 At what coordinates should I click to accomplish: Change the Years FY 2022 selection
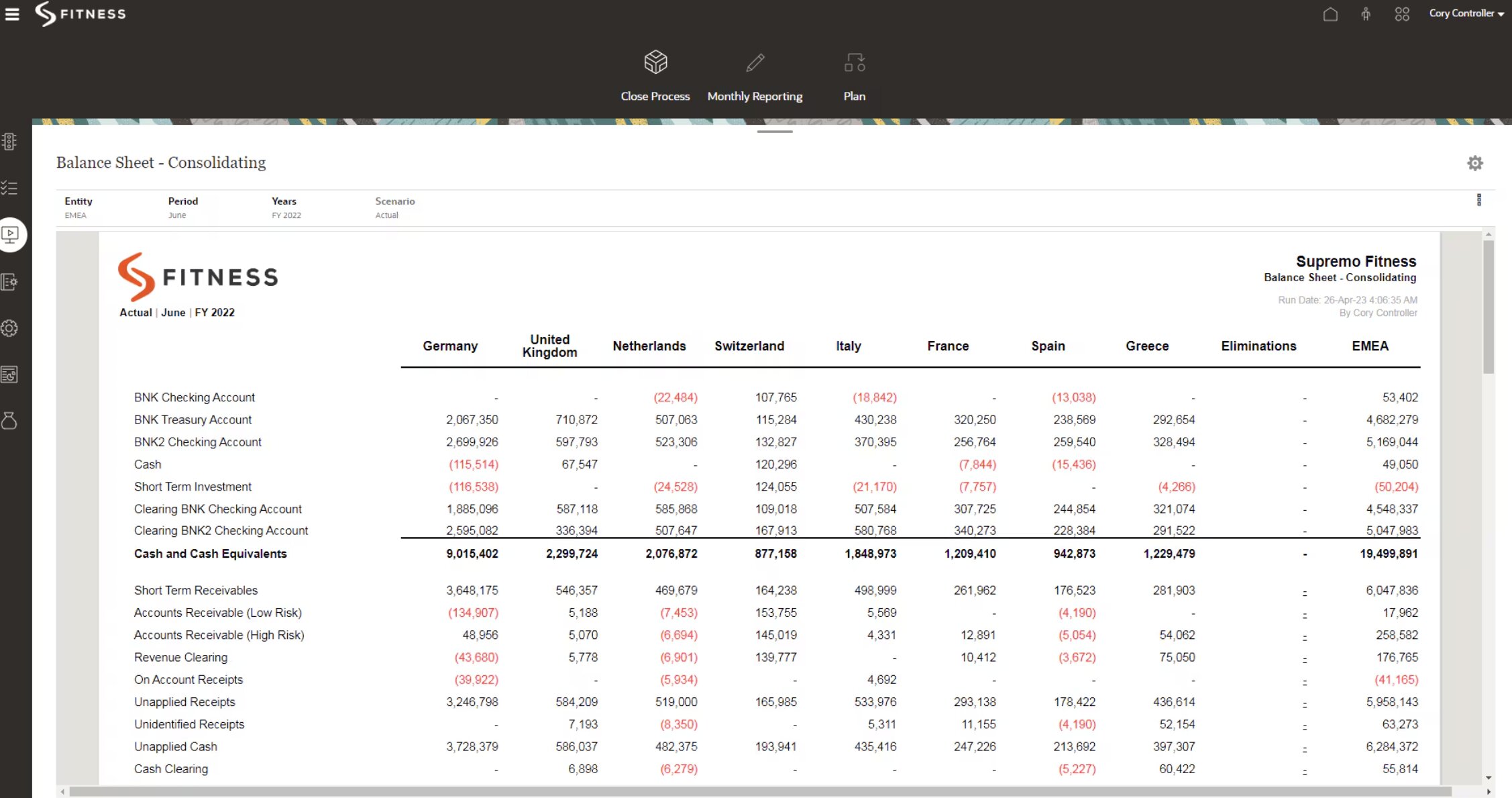point(286,215)
